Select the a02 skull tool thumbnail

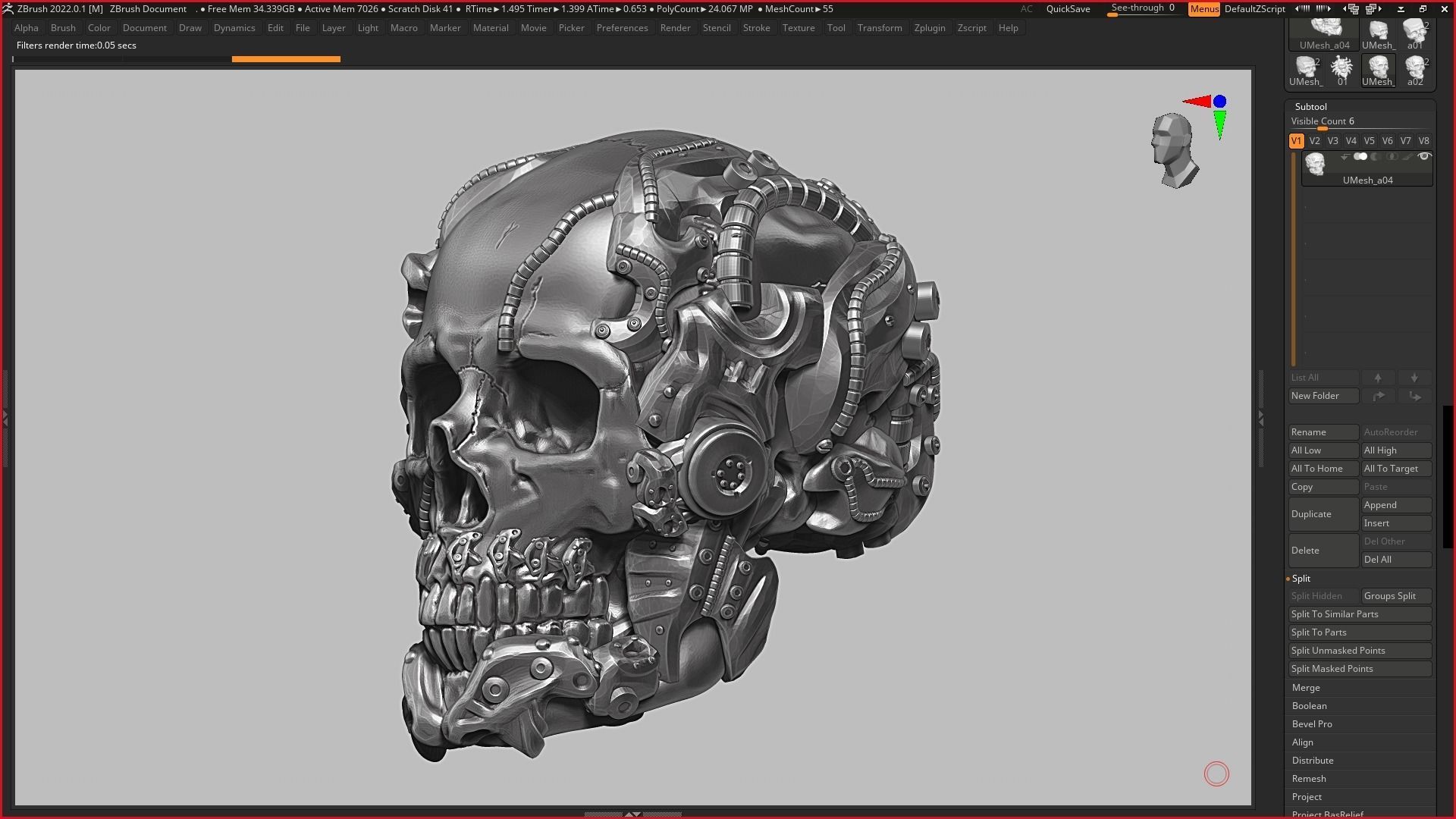tap(1415, 71)
